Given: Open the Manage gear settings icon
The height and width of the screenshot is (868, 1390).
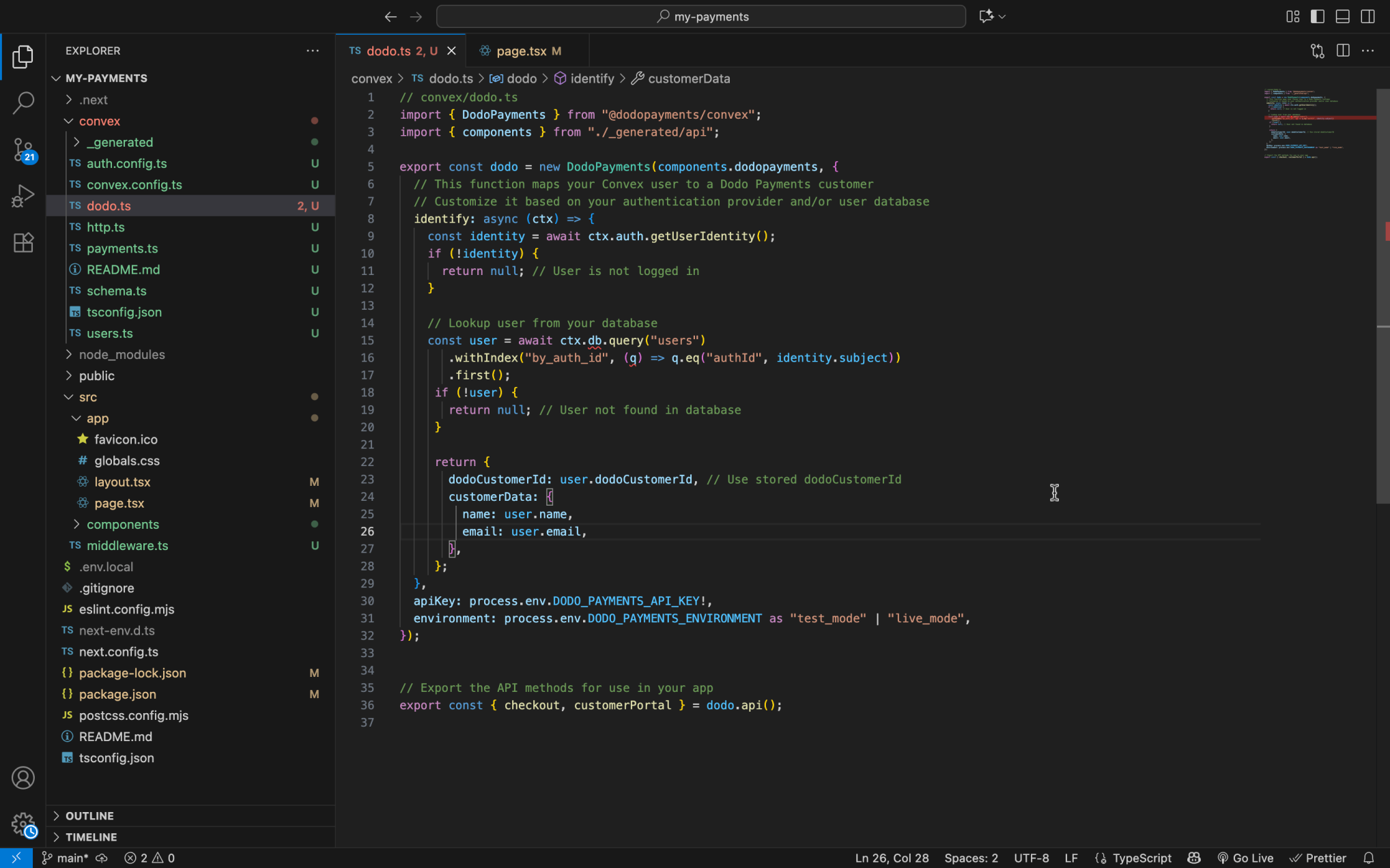Looking at the screenshot, I should [23, 824].
